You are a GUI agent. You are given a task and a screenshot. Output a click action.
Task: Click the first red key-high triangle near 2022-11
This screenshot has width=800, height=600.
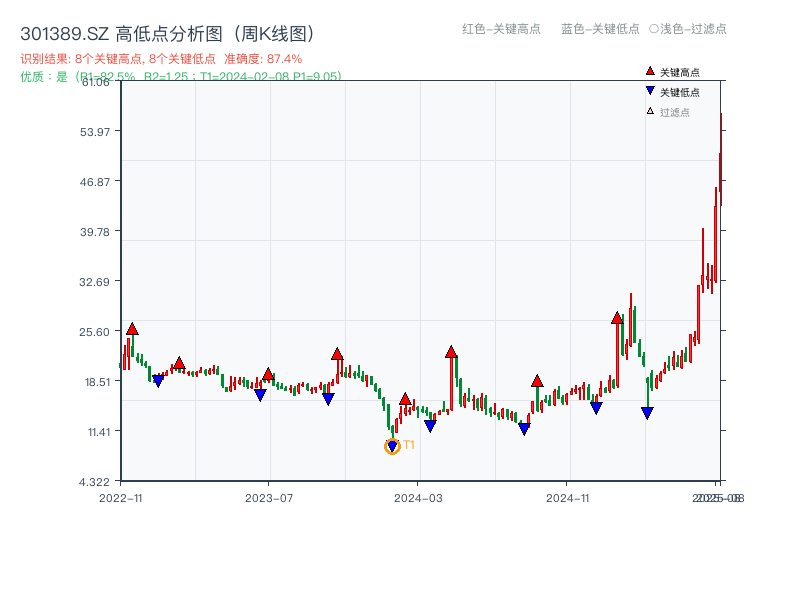[130, 327]
